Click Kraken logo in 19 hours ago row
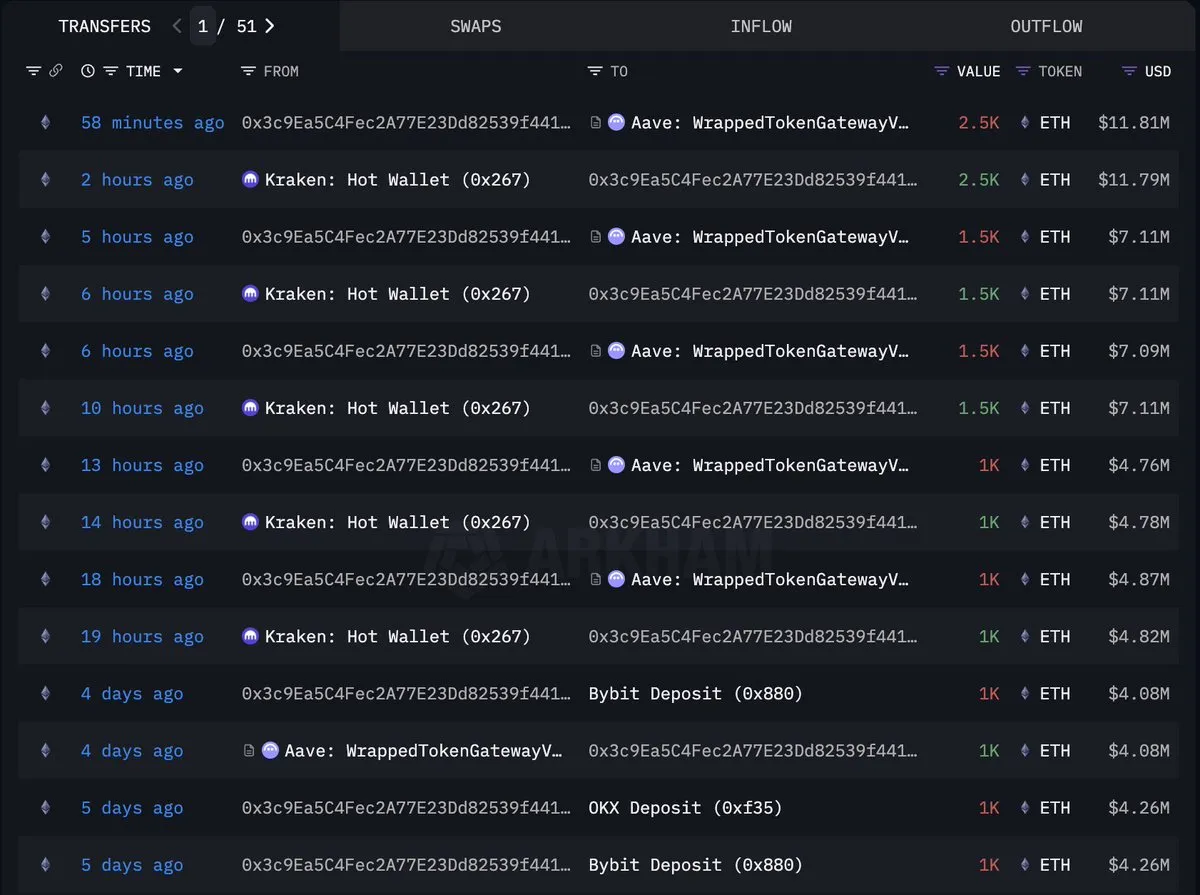1200x895 pixels. (250, 636)
